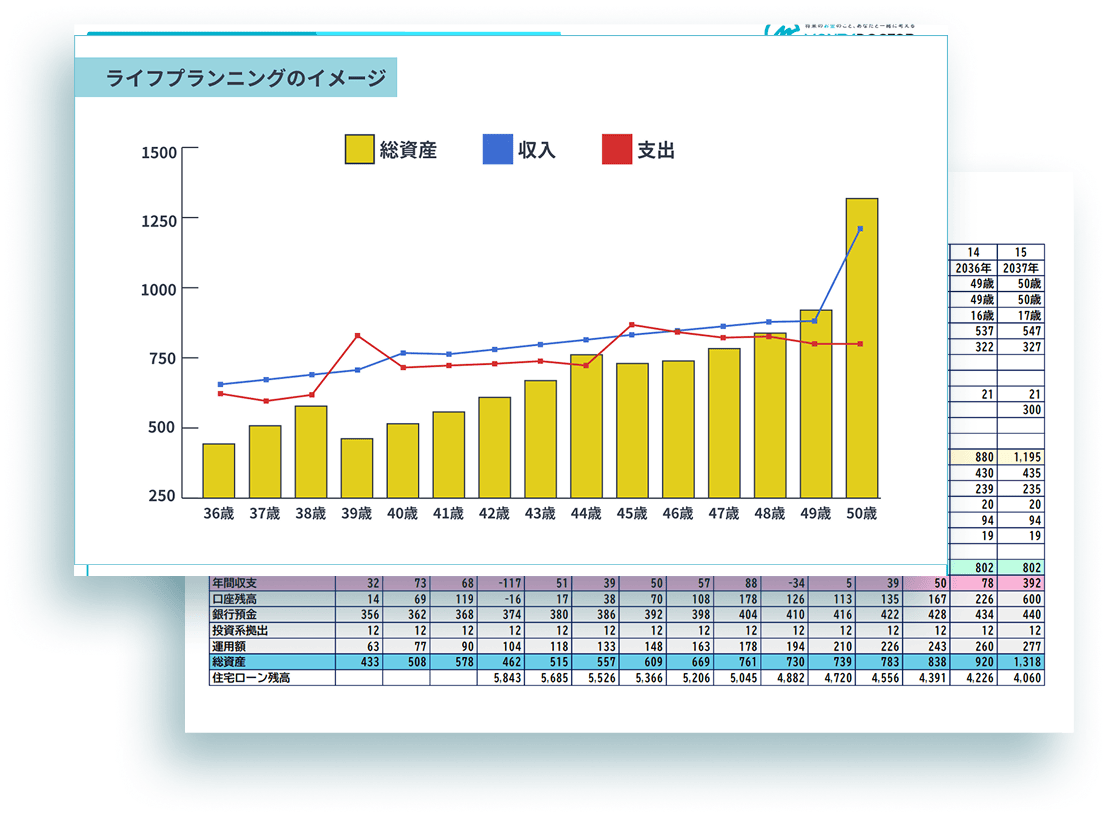Click the 44歳 x-axis label
1108x817 pixels.
[x=585, y=513]
